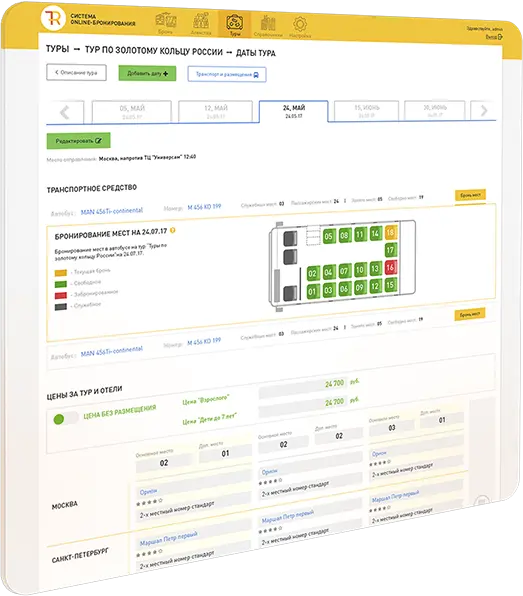Click the Редактировать button
Screen dimensions: 523x596
click(78, 141)
